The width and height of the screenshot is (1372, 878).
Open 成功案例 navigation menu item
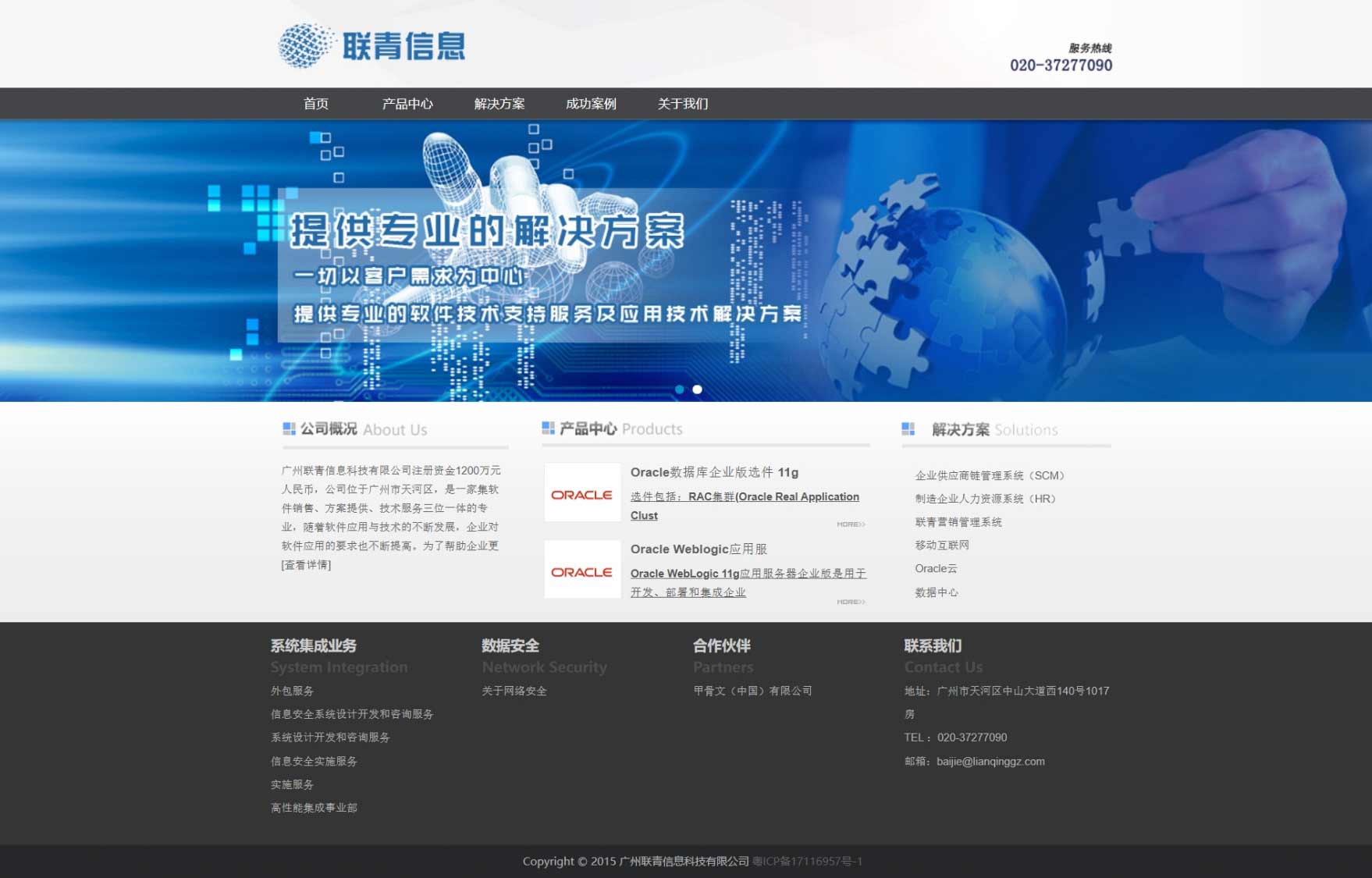(x=591, y=104)
